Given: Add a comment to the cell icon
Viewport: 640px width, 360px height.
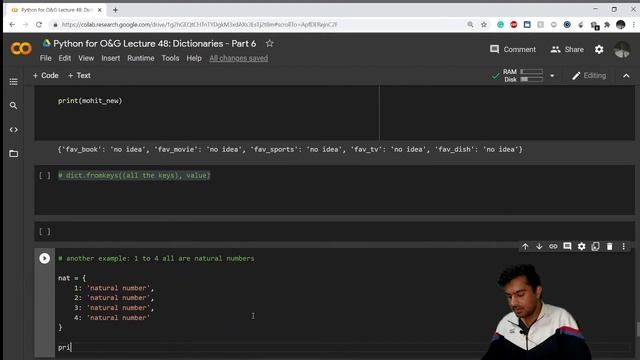Looking at the screenshot, I should tap(567, 246).
